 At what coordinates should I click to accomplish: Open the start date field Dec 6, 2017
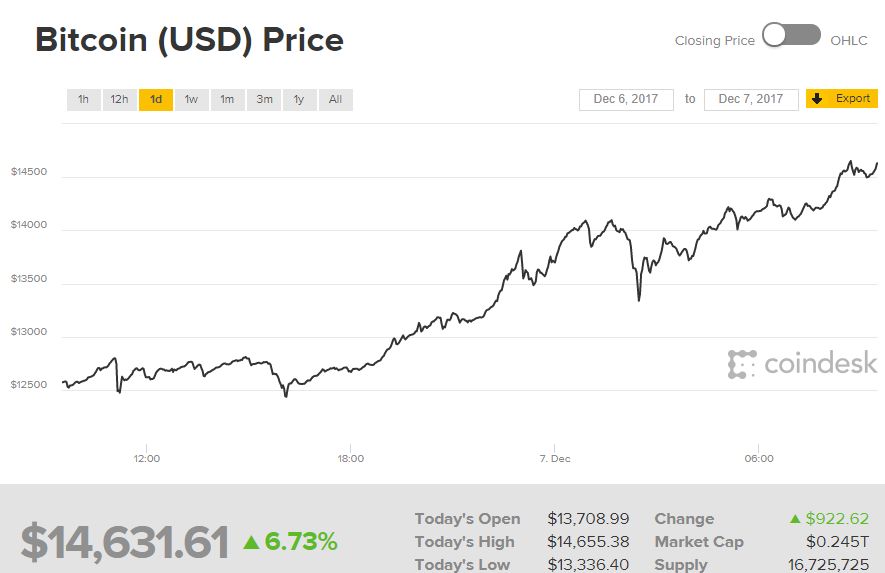pyautogui.click(x=626, y=99)
